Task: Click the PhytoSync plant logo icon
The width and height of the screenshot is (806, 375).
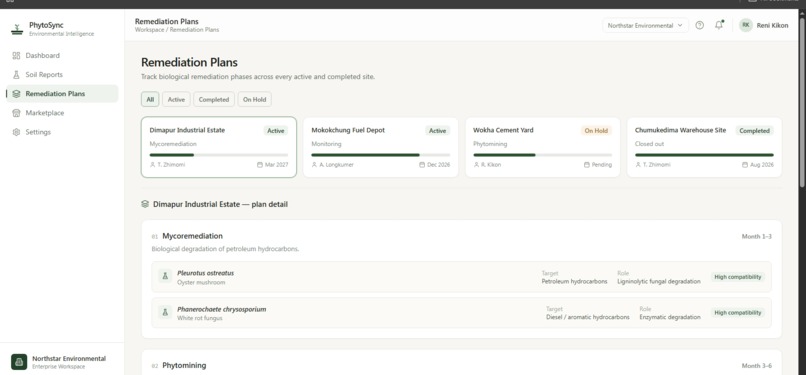Action: pos(17,29)
